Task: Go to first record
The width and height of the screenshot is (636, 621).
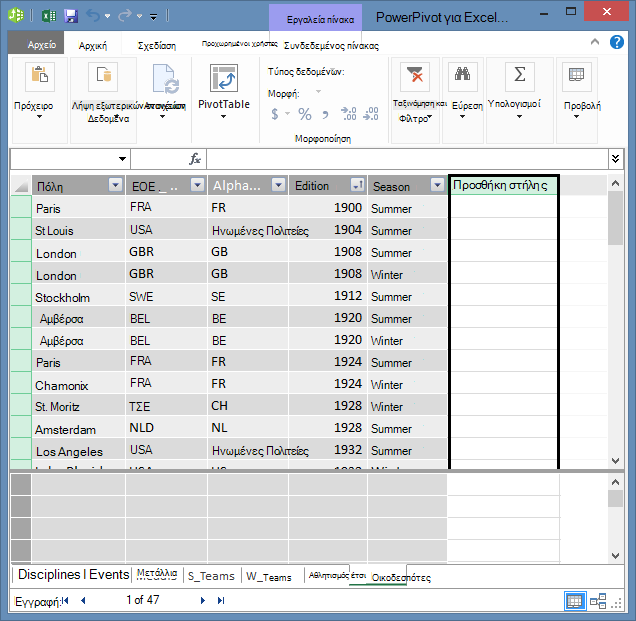Action: 65,600
